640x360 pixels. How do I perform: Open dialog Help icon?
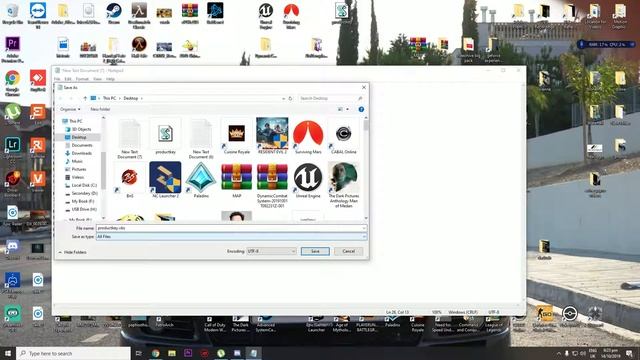coord(361,109)
